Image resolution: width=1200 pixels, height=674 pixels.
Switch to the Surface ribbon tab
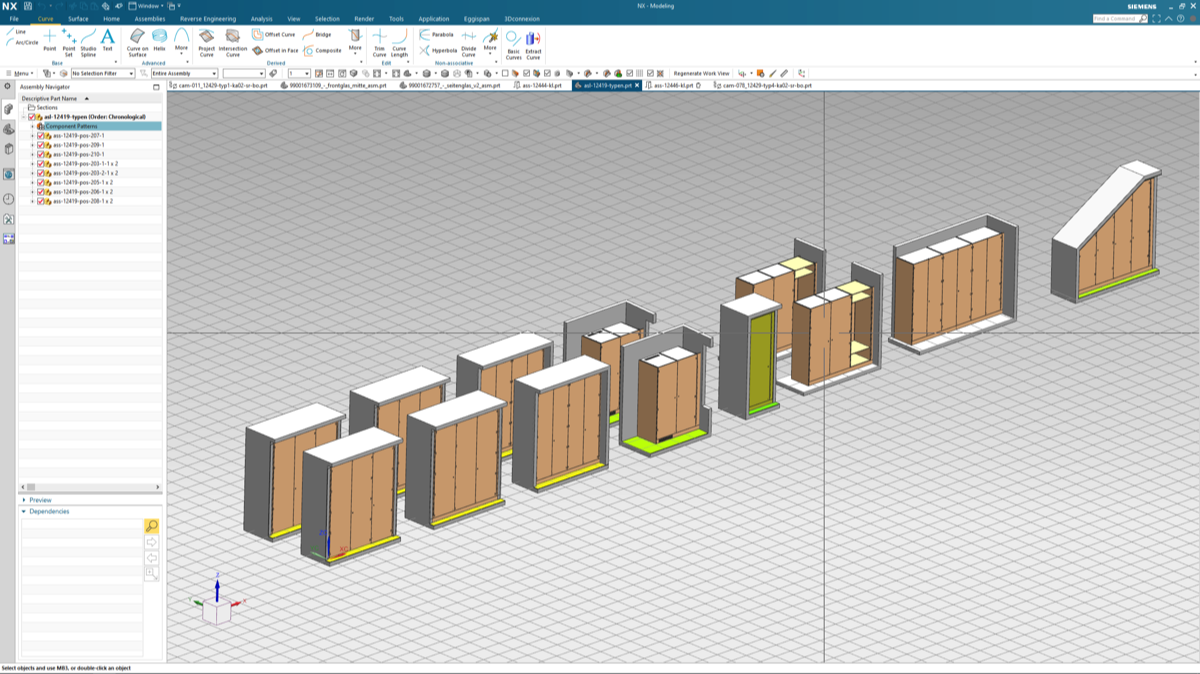click(78, 19)
